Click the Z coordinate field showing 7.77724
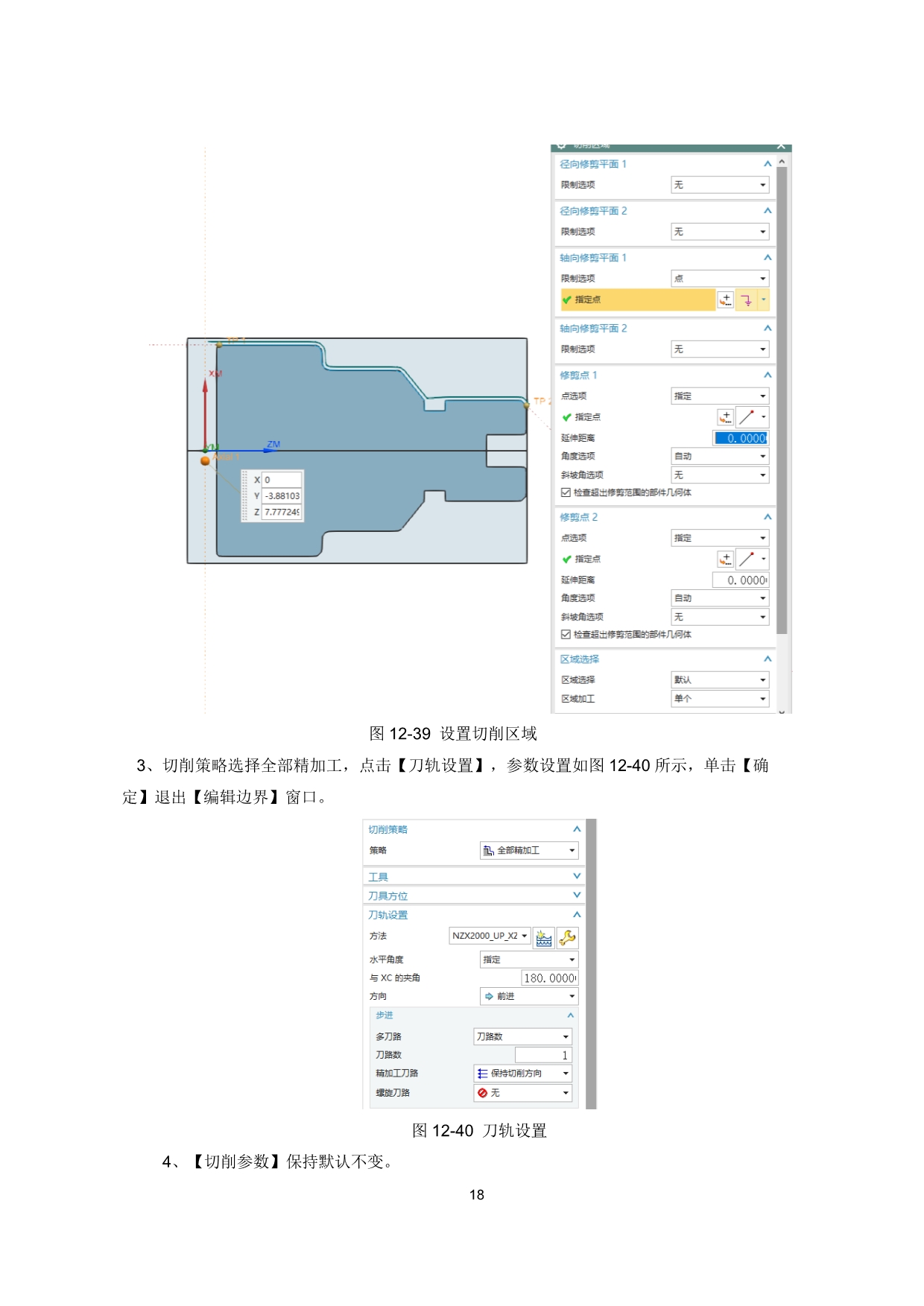This screenshot has height=1306, width=924. coord(282,513)
